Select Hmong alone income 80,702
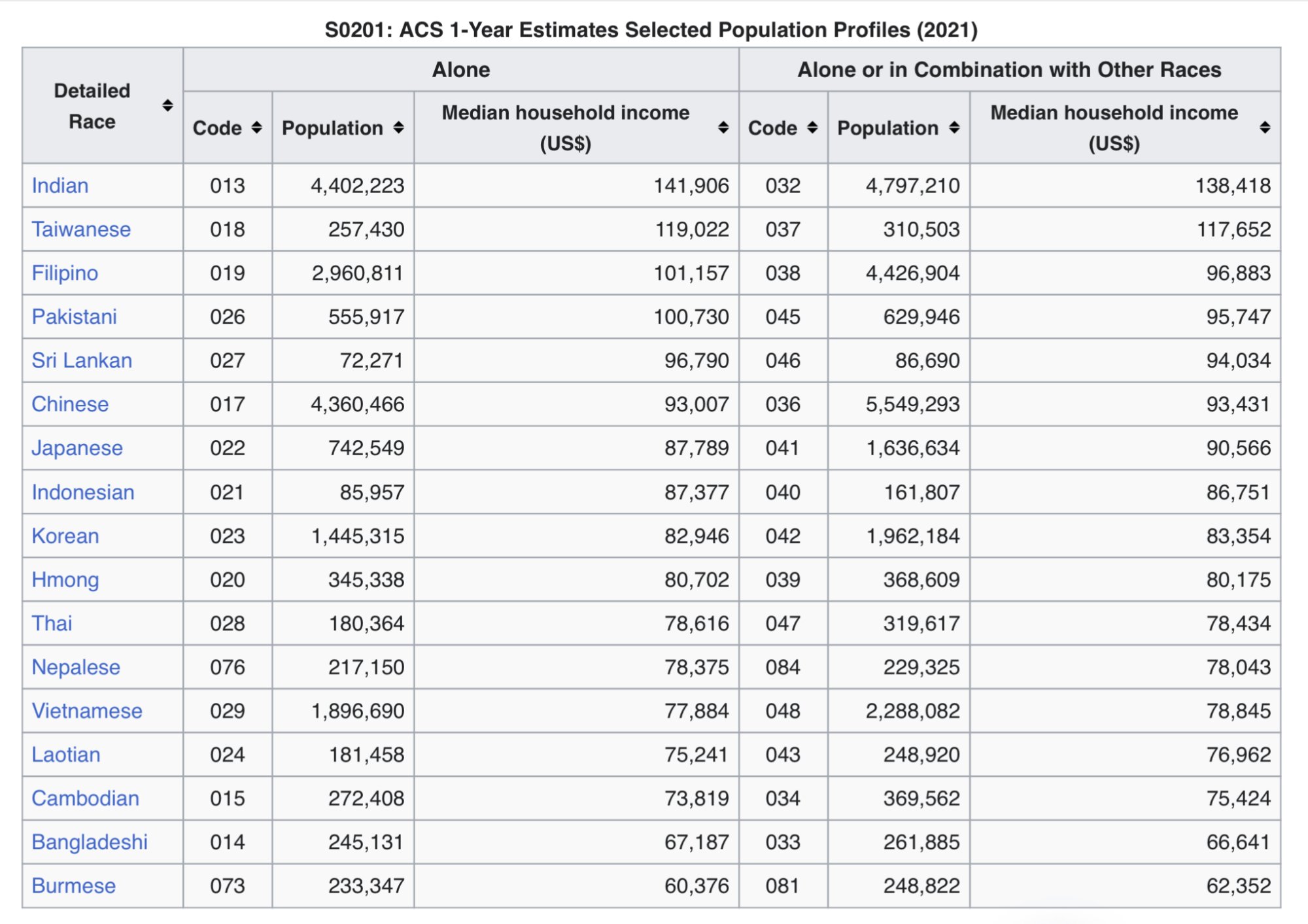Screen dimensions: 1308x924 pos(697,580)
